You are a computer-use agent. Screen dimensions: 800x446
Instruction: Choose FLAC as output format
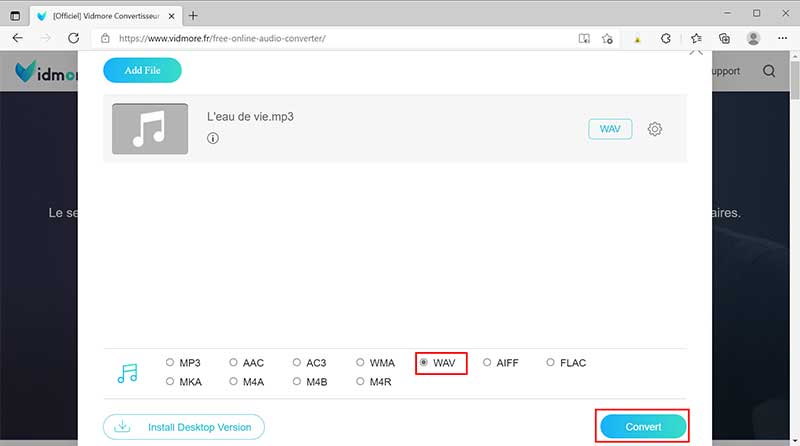(x=551, y=363)
